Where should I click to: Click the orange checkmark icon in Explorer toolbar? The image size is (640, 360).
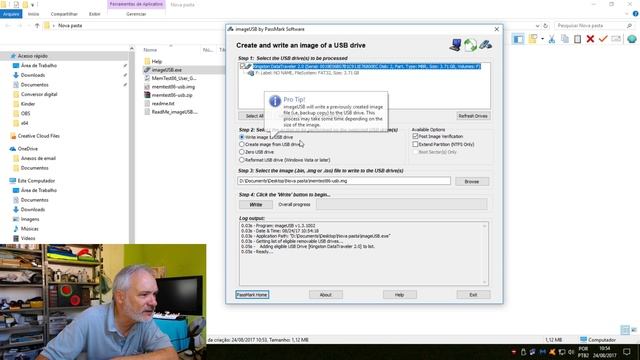(603, 39)
